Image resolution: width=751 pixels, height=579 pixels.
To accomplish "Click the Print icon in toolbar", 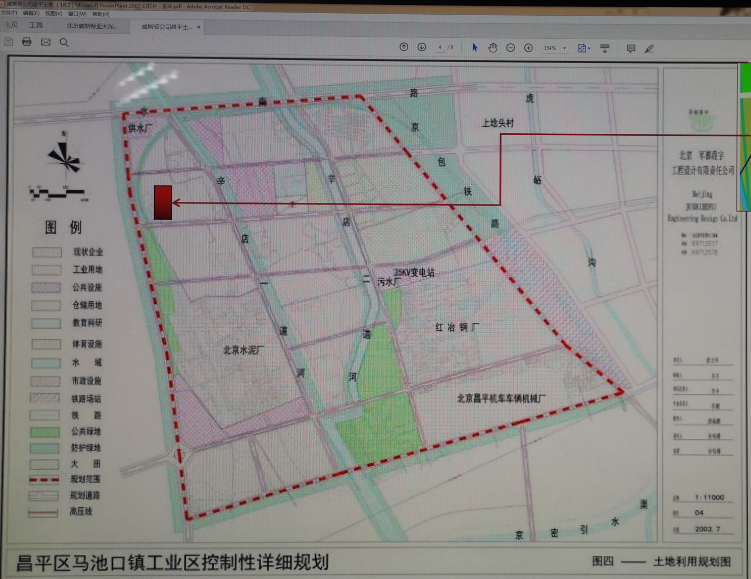I will coord(28,42).
